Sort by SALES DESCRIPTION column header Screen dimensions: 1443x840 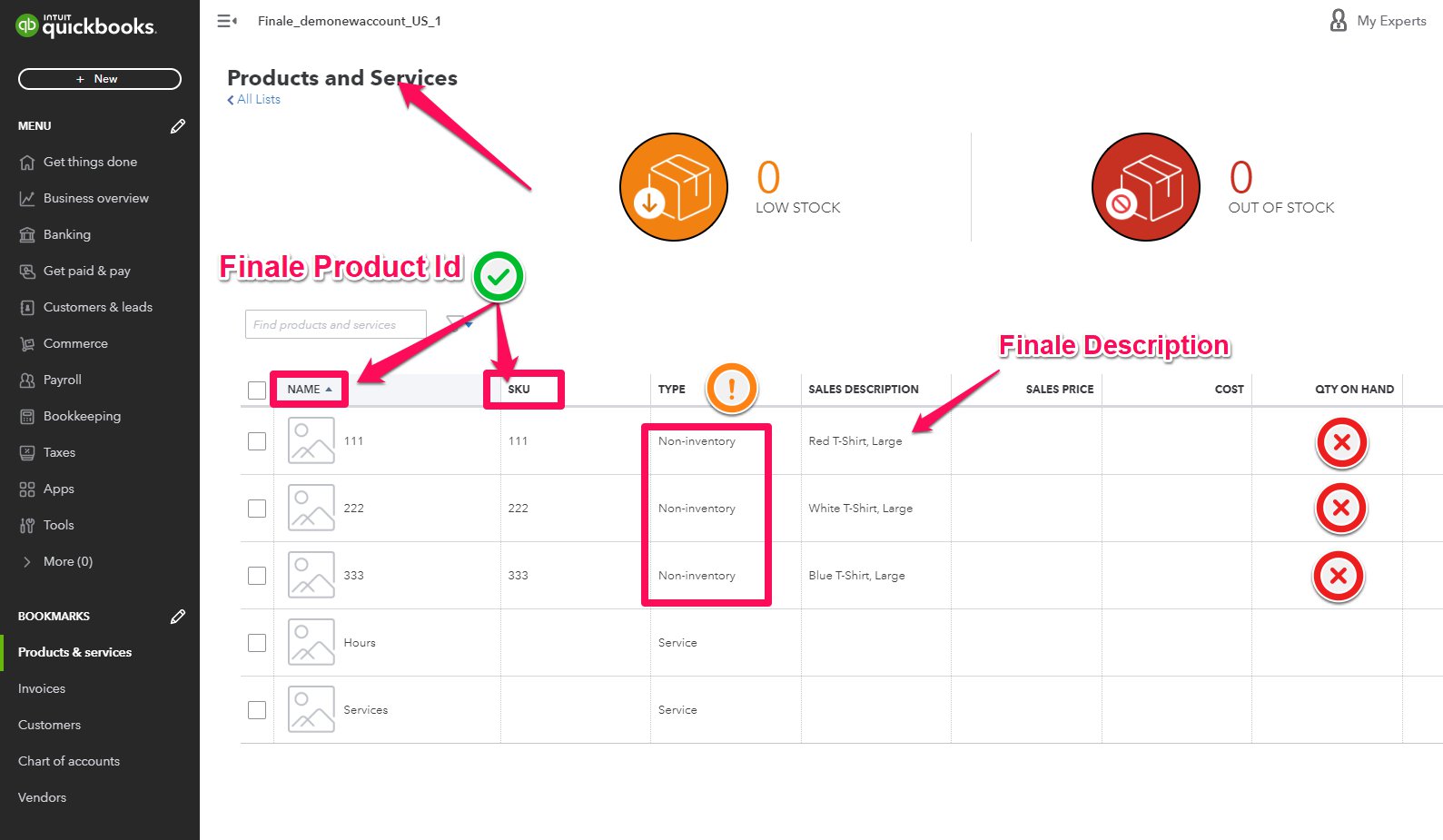click(864, 390)
